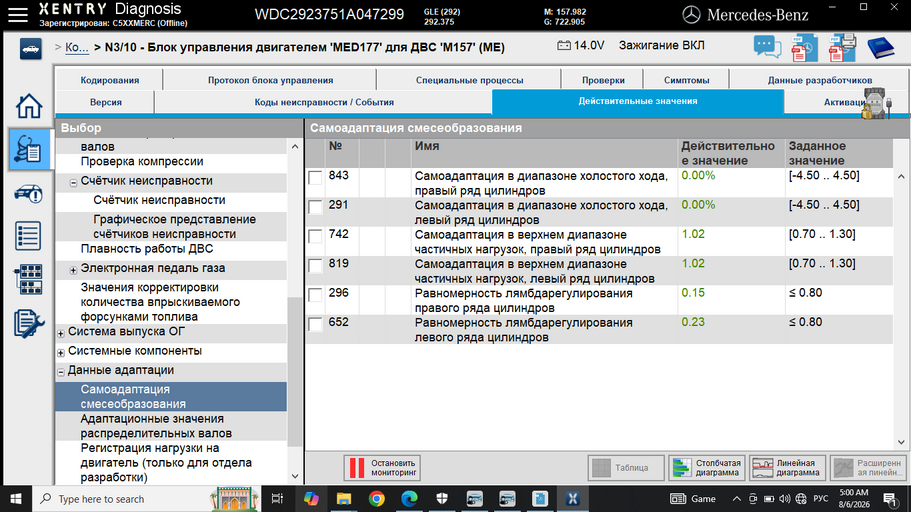Select the diagnosis stethoscope sidebar icon
Image resolution: width=911 pixels, height=512 pixels.
[28, 150]
